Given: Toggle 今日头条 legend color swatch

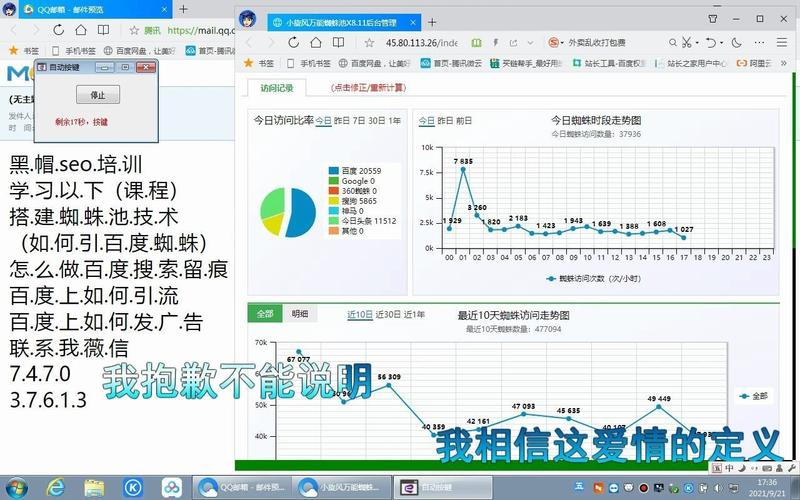Looking at the screenshot, I should (x=334, y=221).
